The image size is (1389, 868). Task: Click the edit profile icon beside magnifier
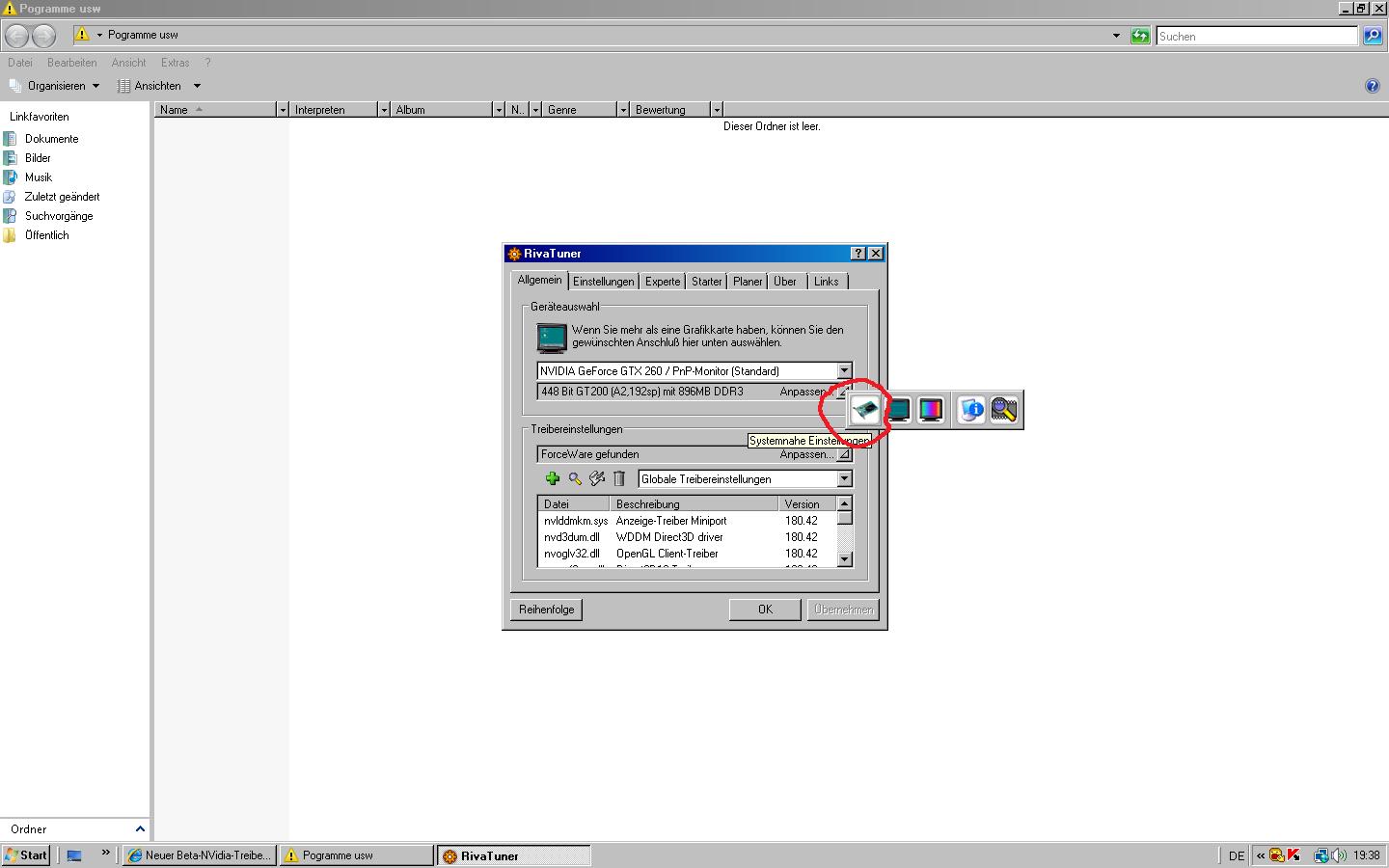tap(597, 478)
